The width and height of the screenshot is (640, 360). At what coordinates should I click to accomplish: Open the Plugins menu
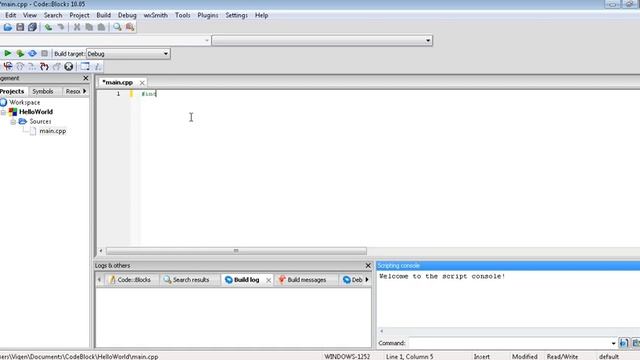pyautogui.click(x=208, y=15)
